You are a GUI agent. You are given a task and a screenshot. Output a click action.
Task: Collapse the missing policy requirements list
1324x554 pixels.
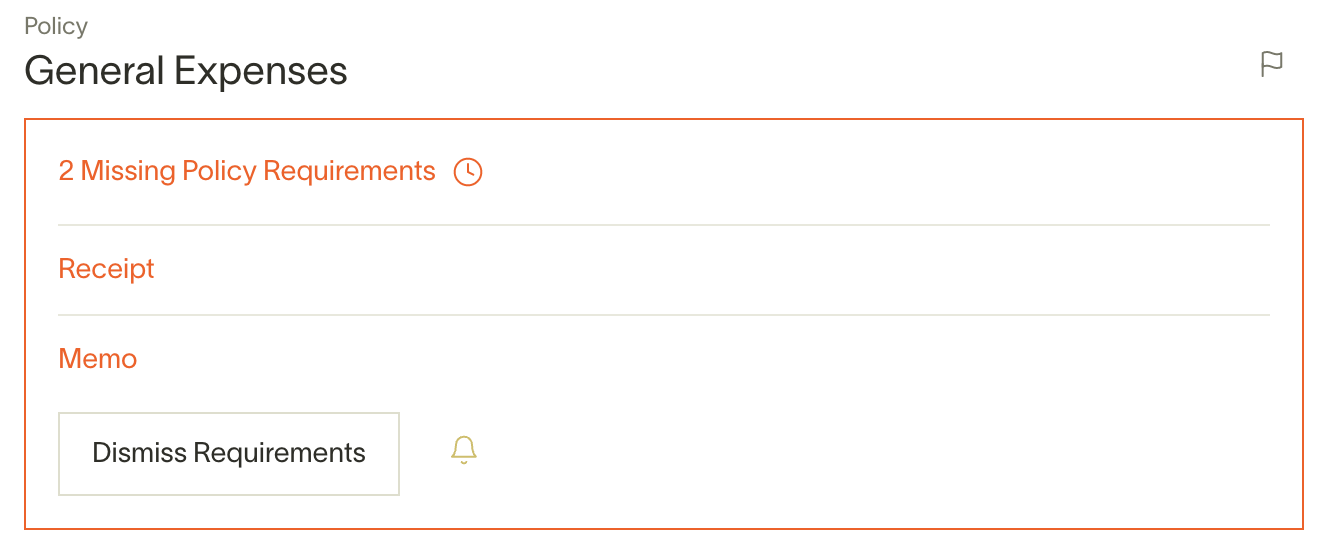[247, 172]
